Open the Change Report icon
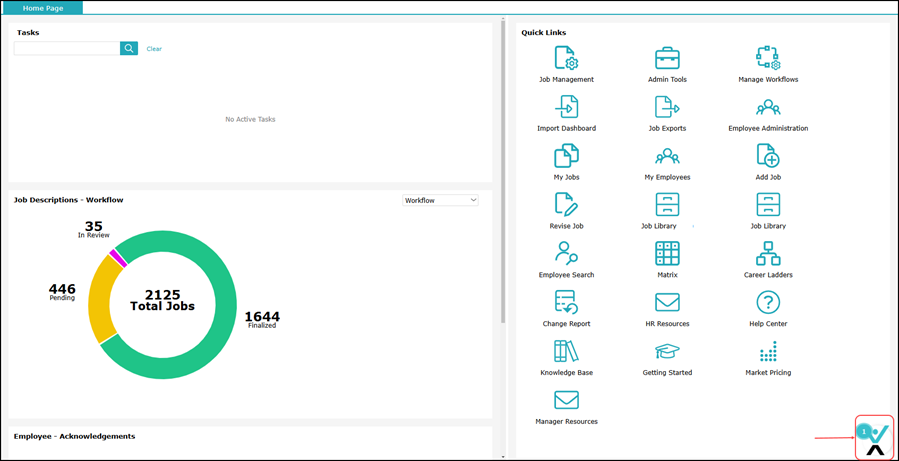The height and width of the screenshot is (461, 899). pyautogui.click(x=566, y=302)
